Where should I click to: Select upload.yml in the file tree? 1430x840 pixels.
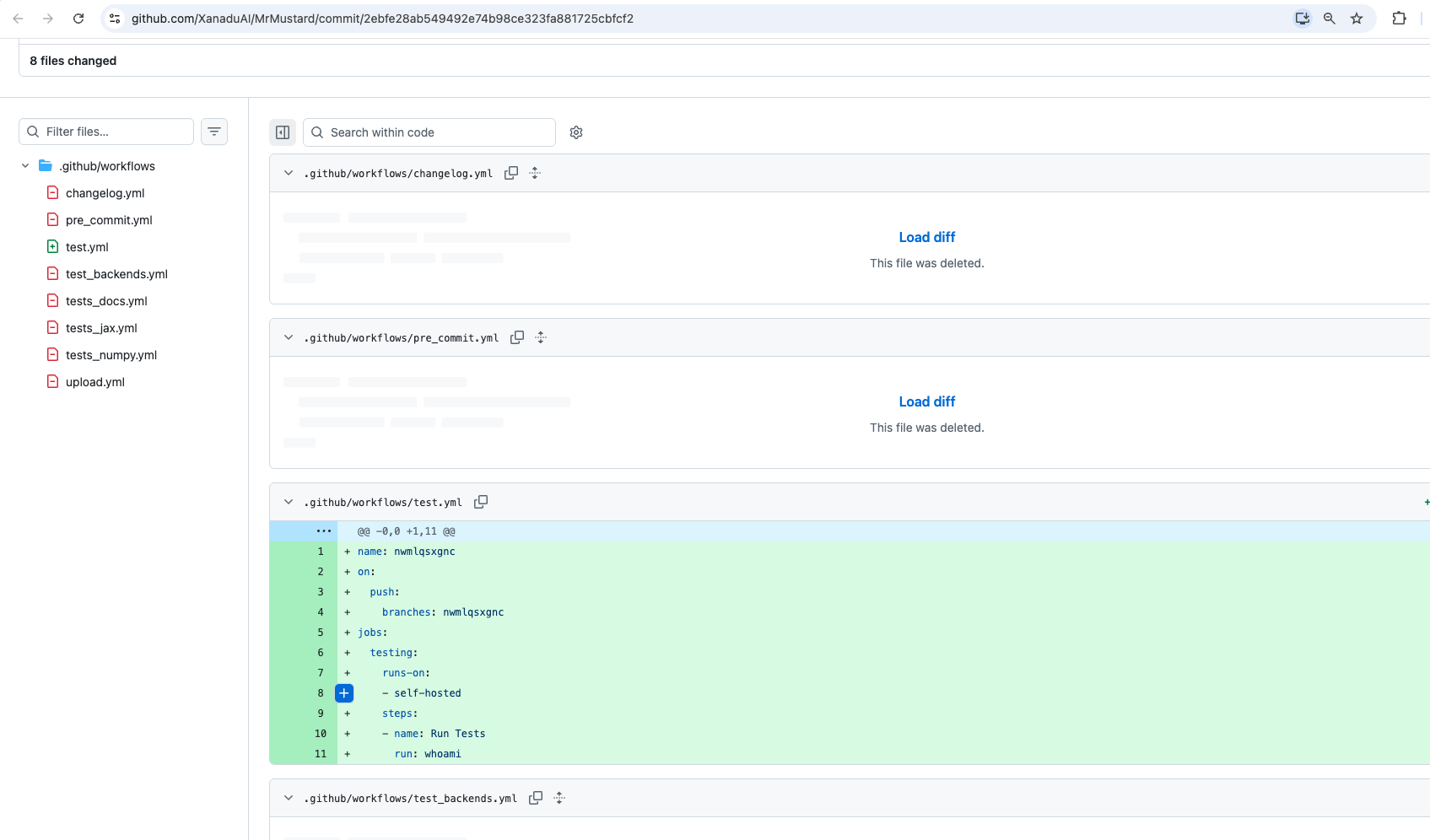click(95, 382)
